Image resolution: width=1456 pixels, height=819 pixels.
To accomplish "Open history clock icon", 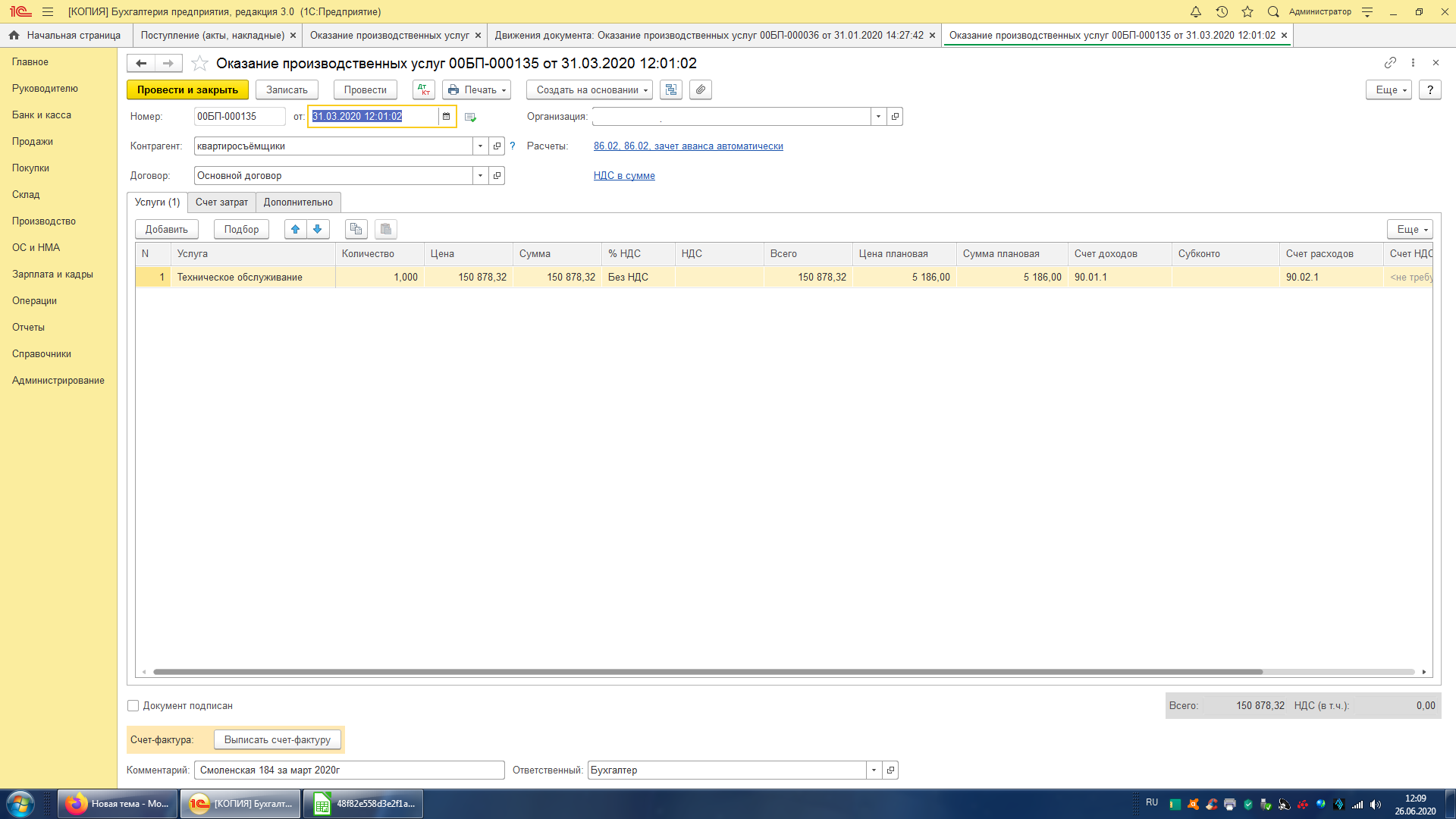I will [x=1222, y=11].
